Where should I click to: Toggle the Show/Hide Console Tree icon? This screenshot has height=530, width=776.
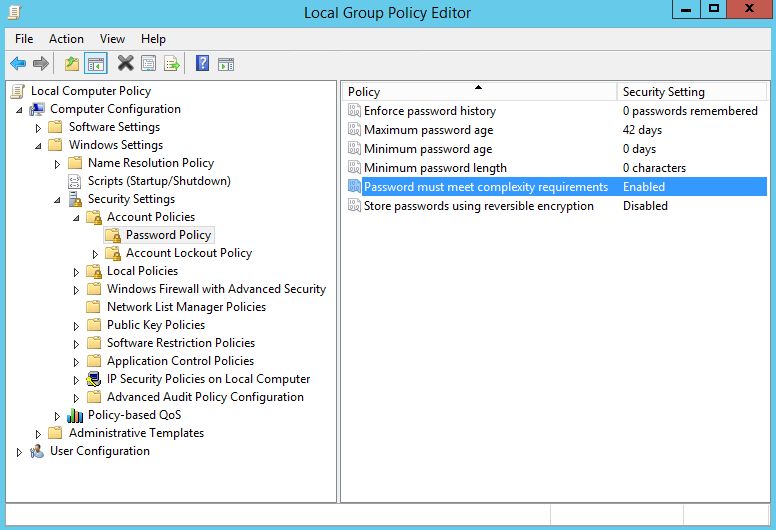pyautogui.click(x=96, y=64)
